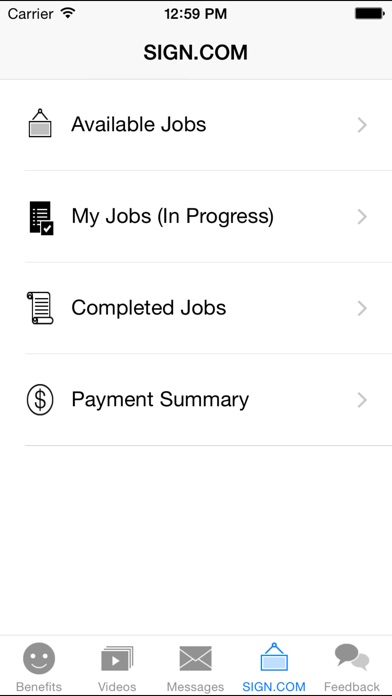Viewport: 392px width, 696px height.
Task: Tap the speech bubbles Feedback icon
Action: [352, 657]
